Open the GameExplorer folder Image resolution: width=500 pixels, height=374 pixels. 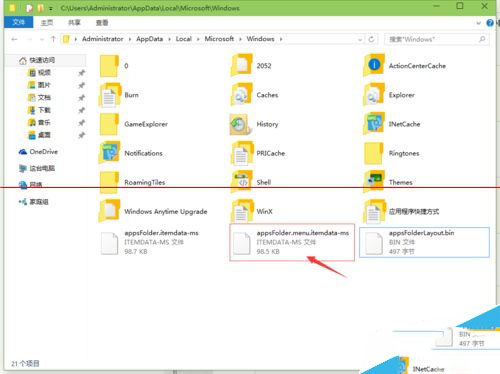(x=133, y=124)
